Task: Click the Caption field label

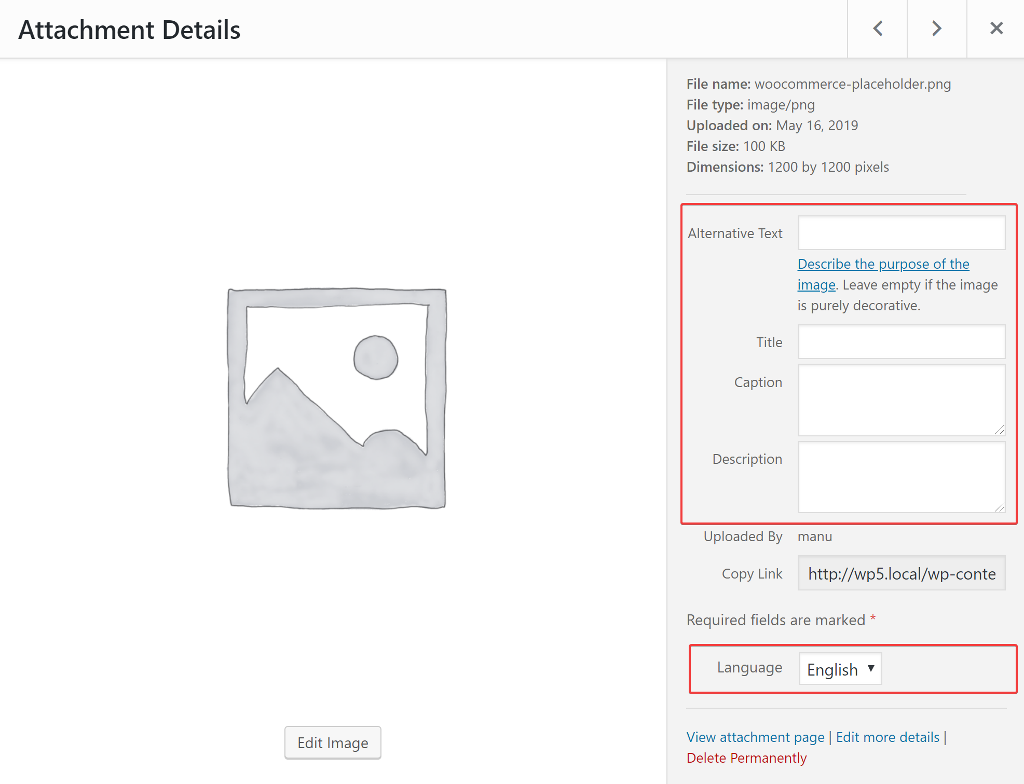Action: (x=758, y=382)
